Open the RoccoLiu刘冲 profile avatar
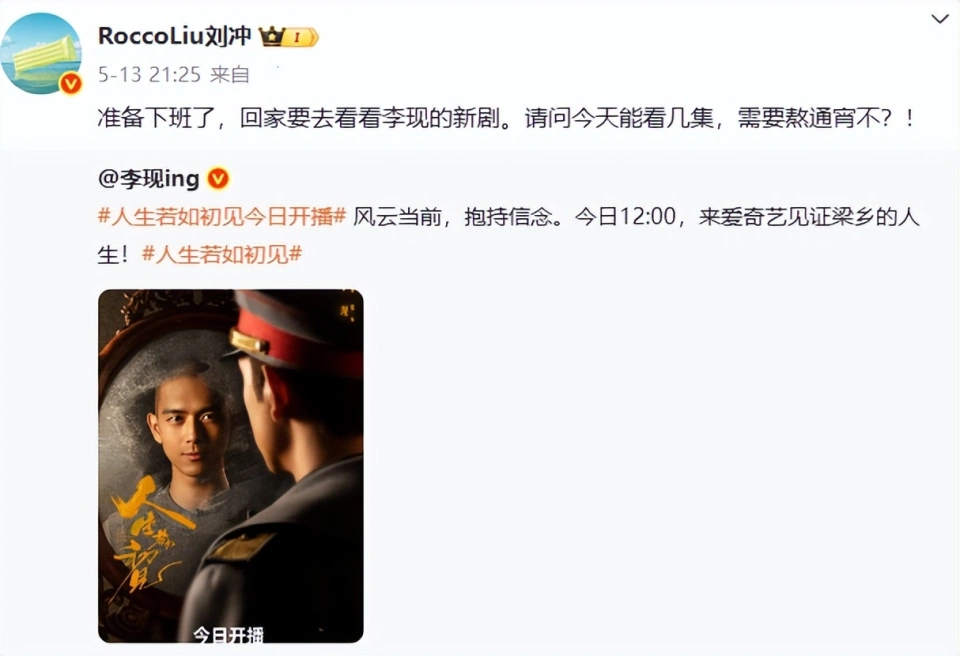960x656 pixels. point(41,54)
